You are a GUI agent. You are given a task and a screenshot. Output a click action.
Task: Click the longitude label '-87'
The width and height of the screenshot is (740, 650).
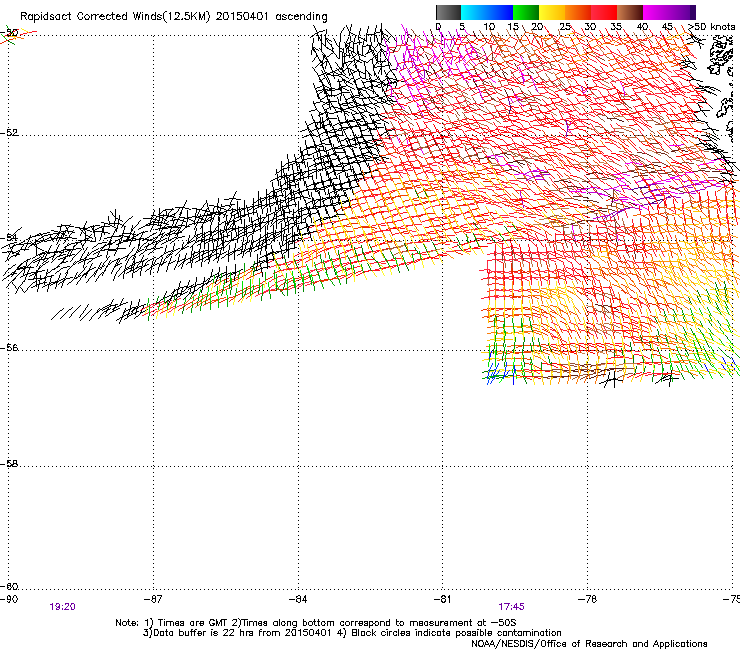153,599
